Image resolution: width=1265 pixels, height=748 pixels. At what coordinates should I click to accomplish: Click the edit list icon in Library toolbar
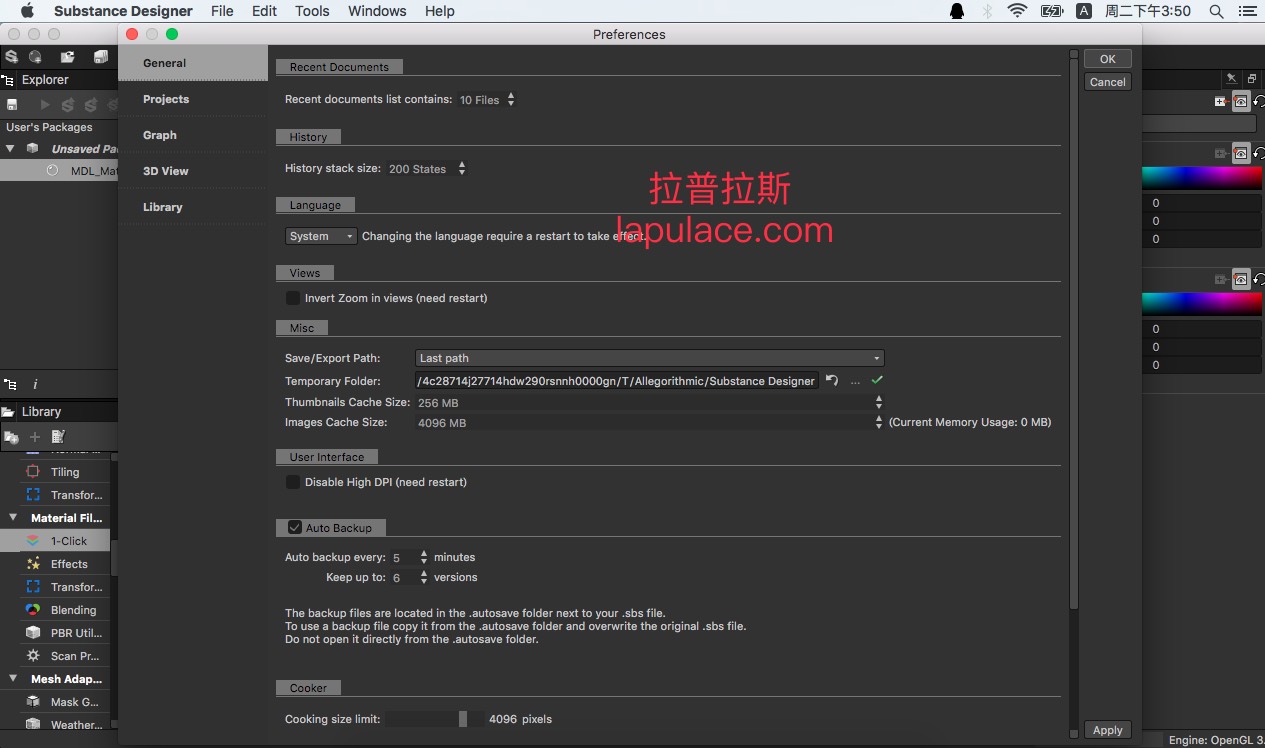58,436
